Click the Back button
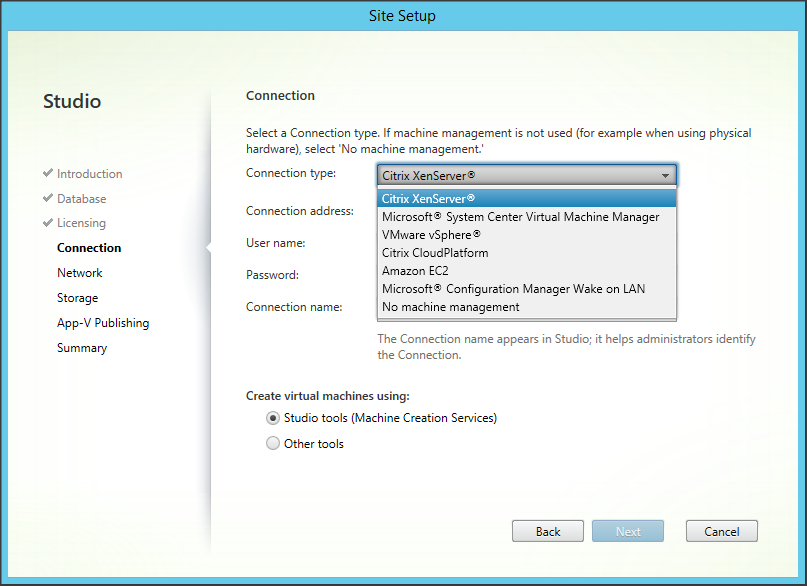Viewport: 807px width, 586px height. tap(548, 531)
